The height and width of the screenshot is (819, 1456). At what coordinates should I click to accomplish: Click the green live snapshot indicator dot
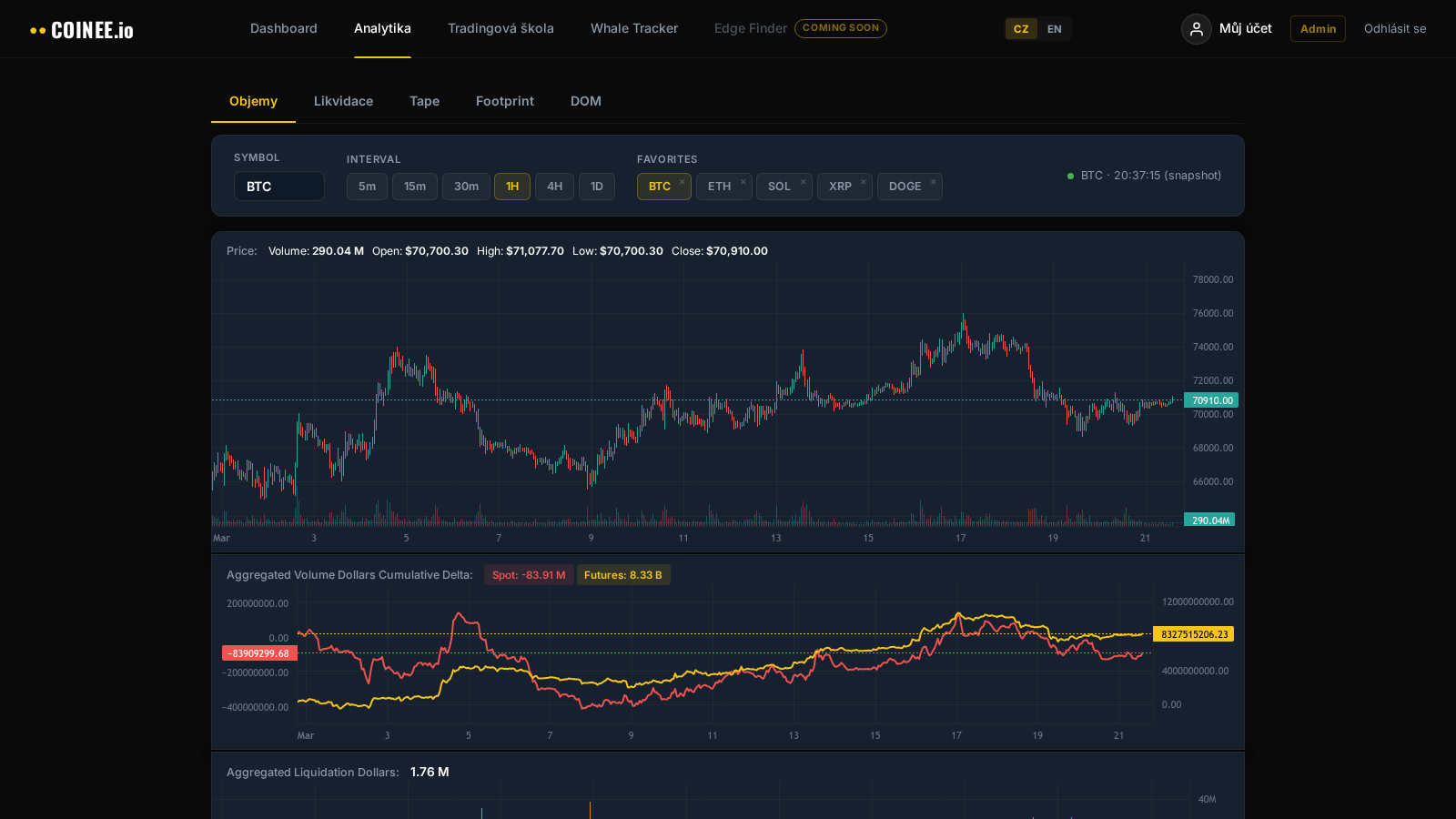pos(1068,175)
